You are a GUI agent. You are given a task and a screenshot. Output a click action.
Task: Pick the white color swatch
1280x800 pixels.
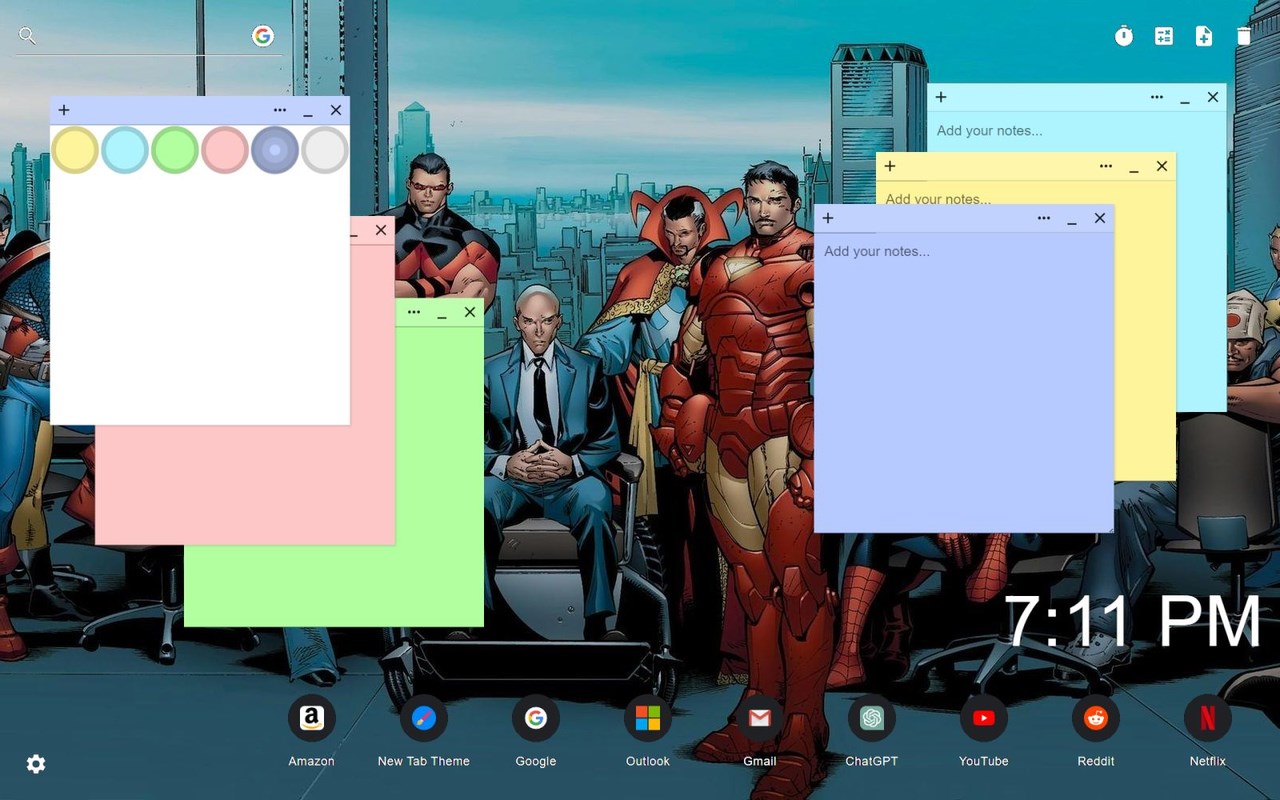(x=325, y=150)
